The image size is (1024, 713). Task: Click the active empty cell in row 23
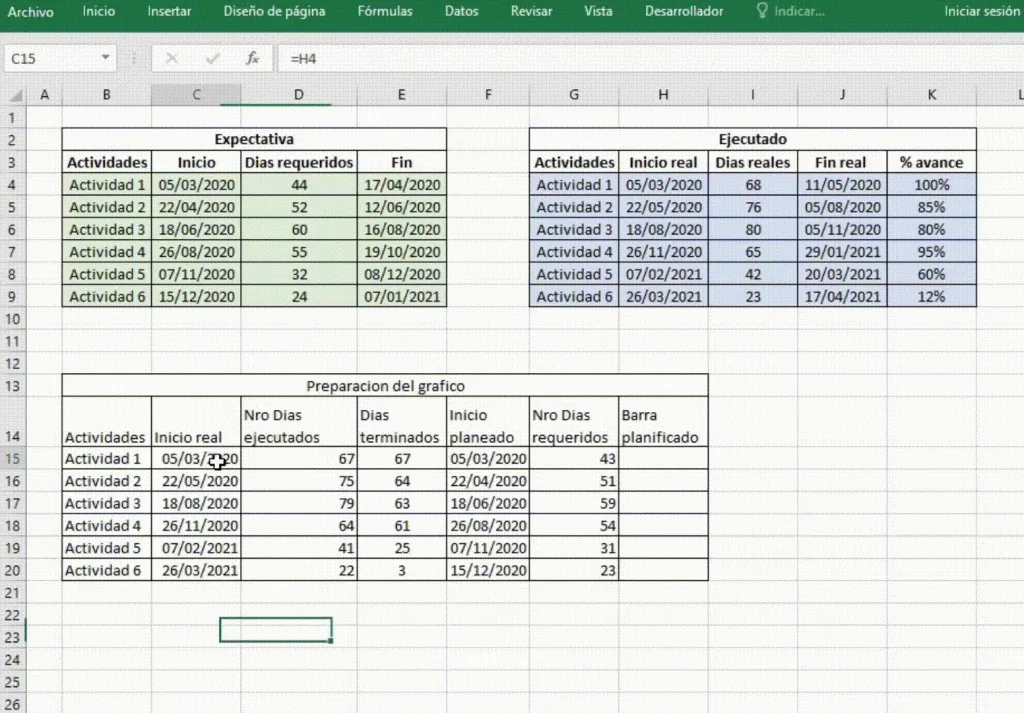(276, 630)
